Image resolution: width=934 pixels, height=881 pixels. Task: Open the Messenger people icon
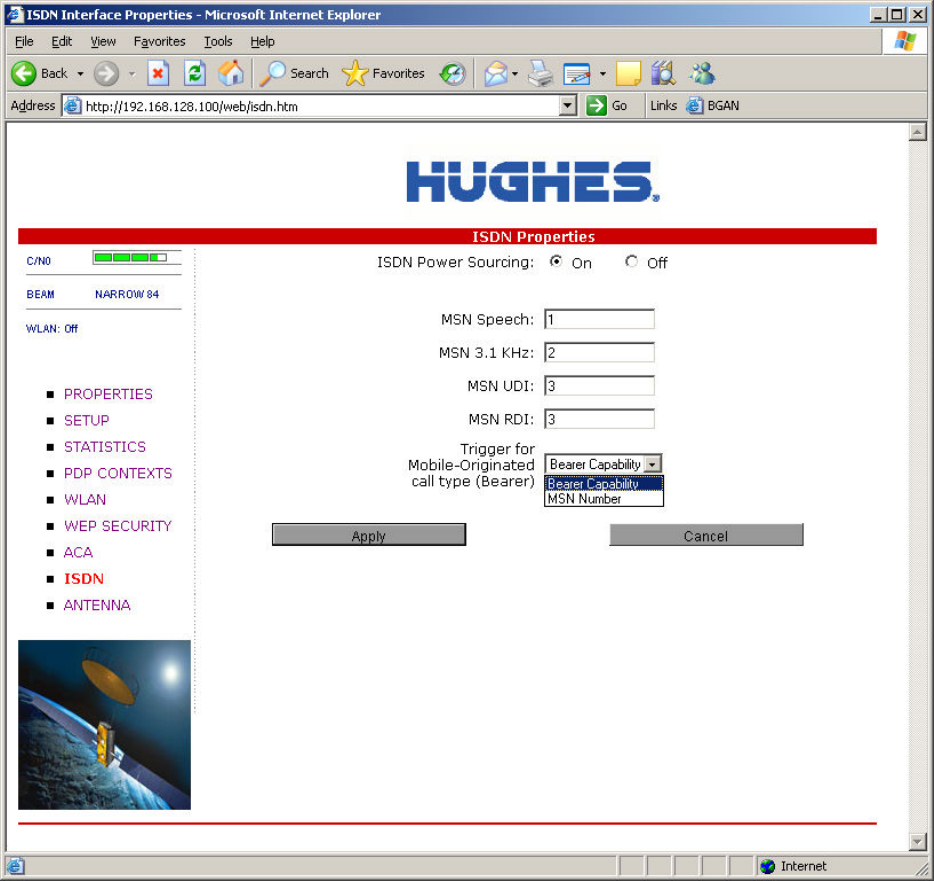[x=702, y=74]
